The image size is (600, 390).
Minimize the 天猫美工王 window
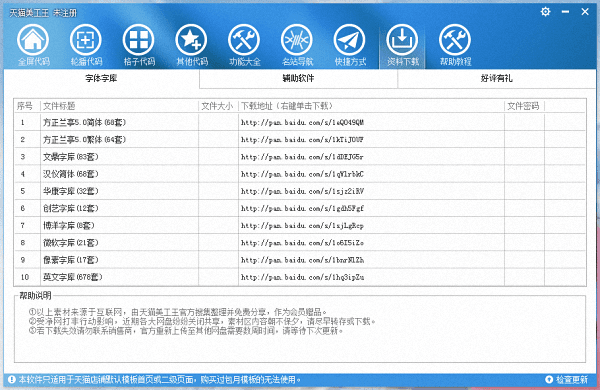pyautogui.click(x=565, y=12)
